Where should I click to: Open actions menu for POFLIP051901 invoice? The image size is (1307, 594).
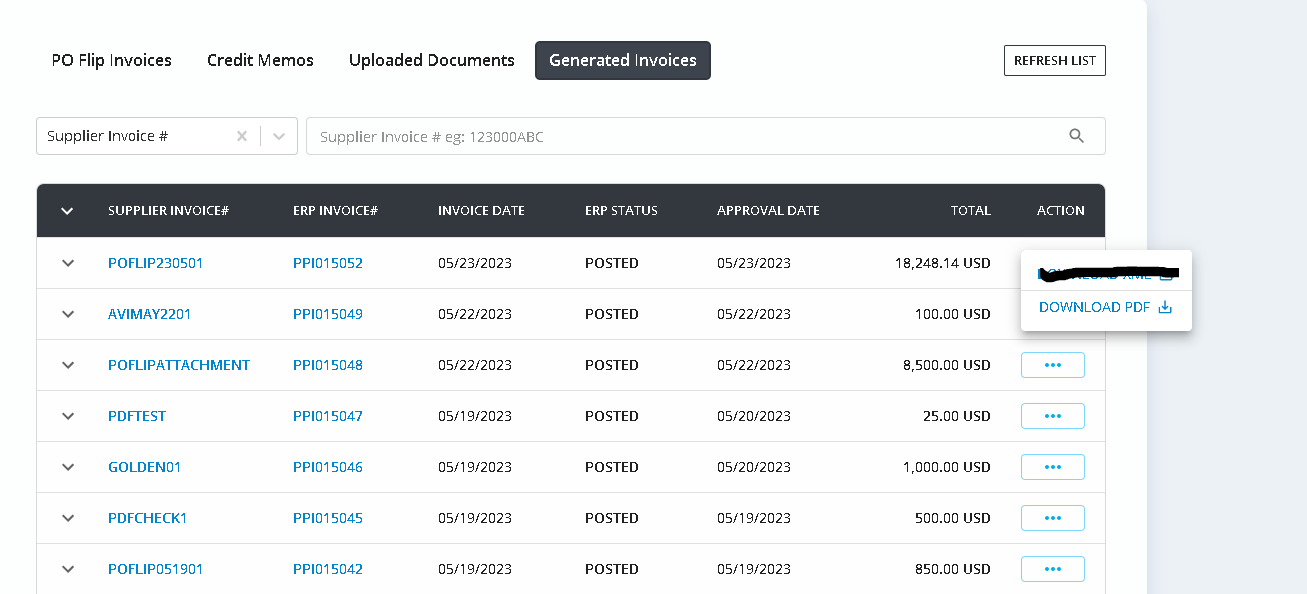(1052, 569)
